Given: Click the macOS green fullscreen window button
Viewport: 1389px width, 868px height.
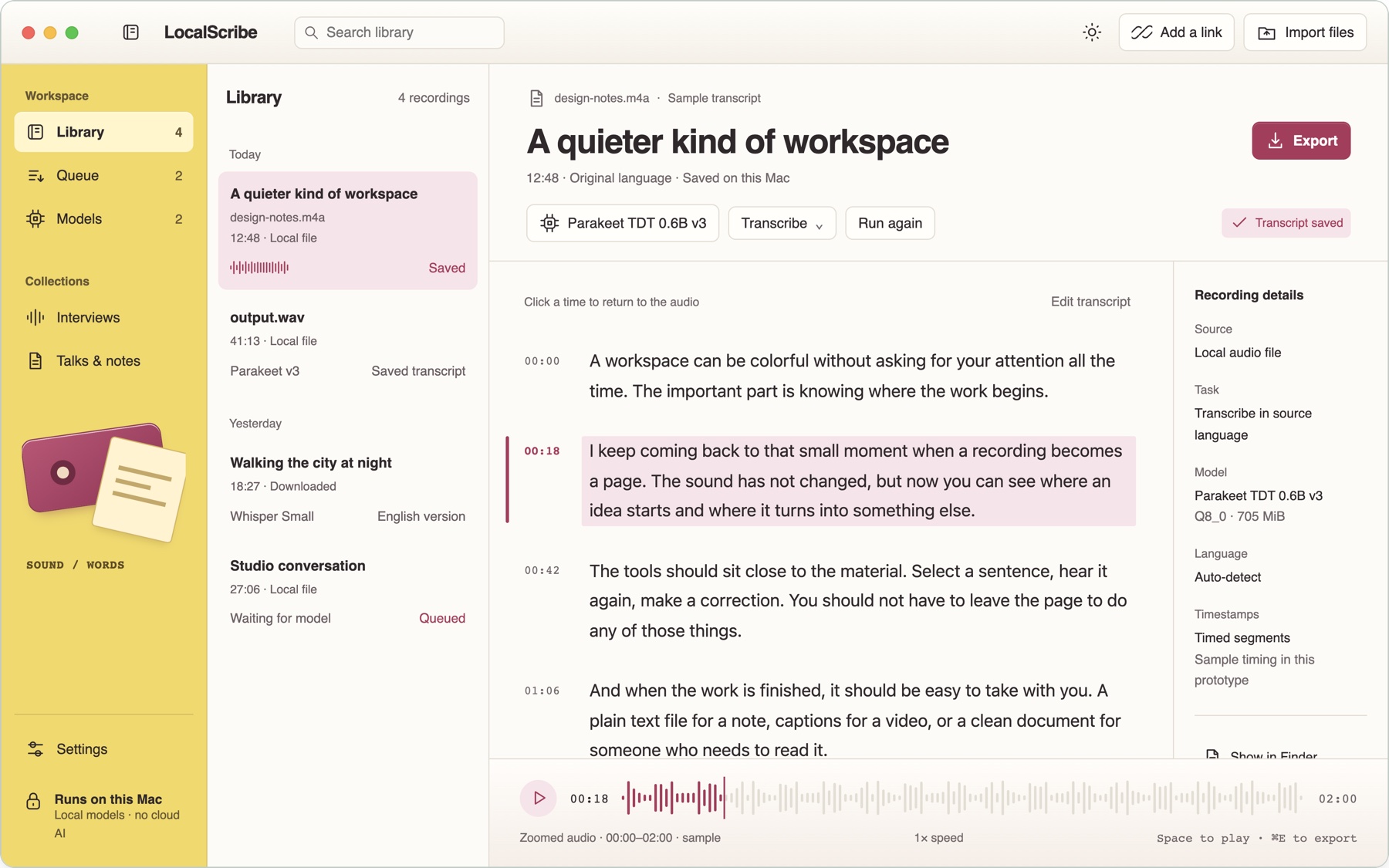Looking at the screenshot, I should point(72,32).
